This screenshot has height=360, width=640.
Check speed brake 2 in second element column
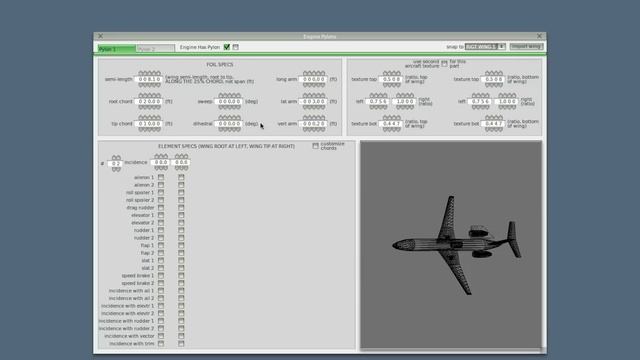181,283
